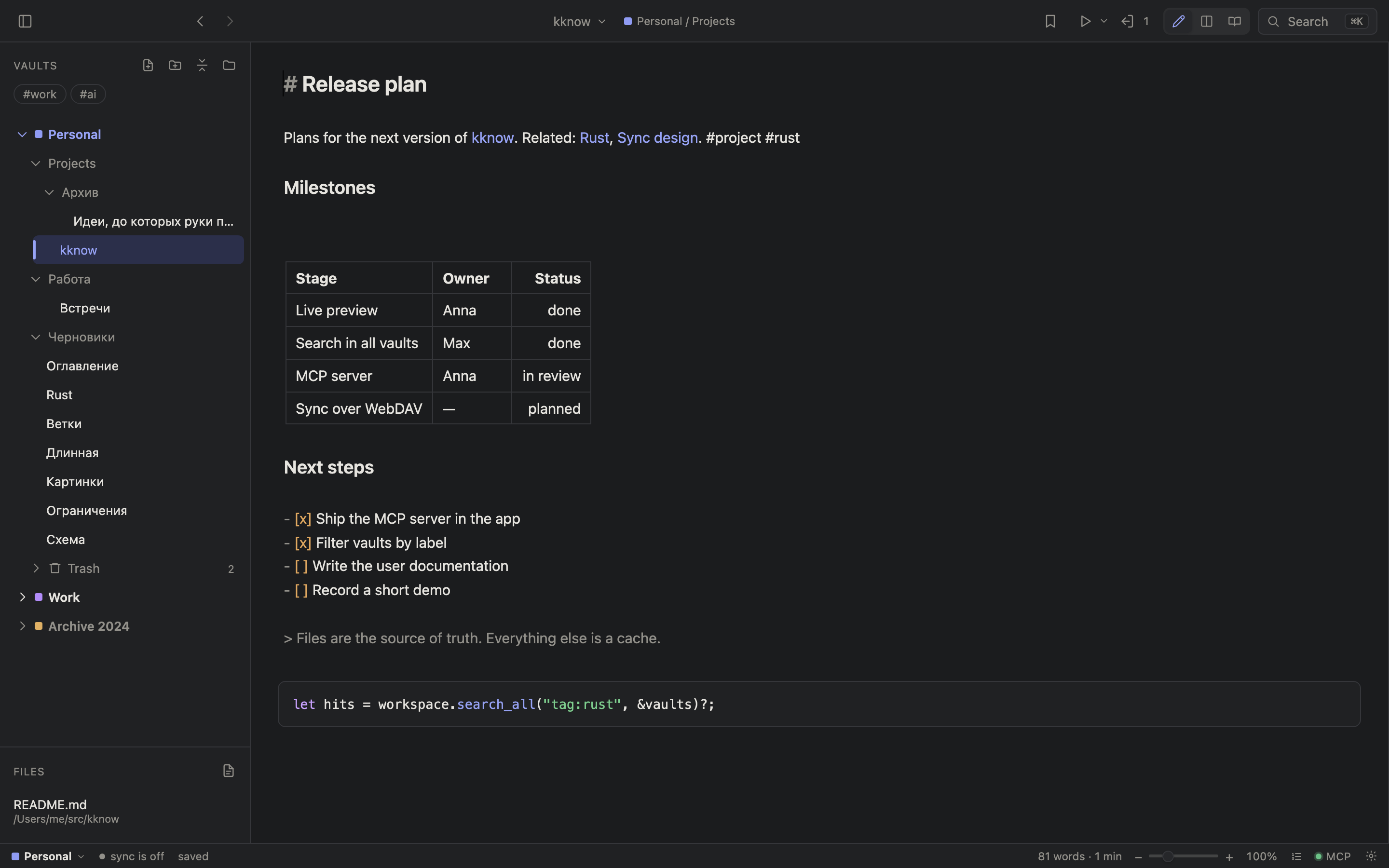
Task: Expand the Trash folder
Action: pyautogui.click(x=36, y=569)
